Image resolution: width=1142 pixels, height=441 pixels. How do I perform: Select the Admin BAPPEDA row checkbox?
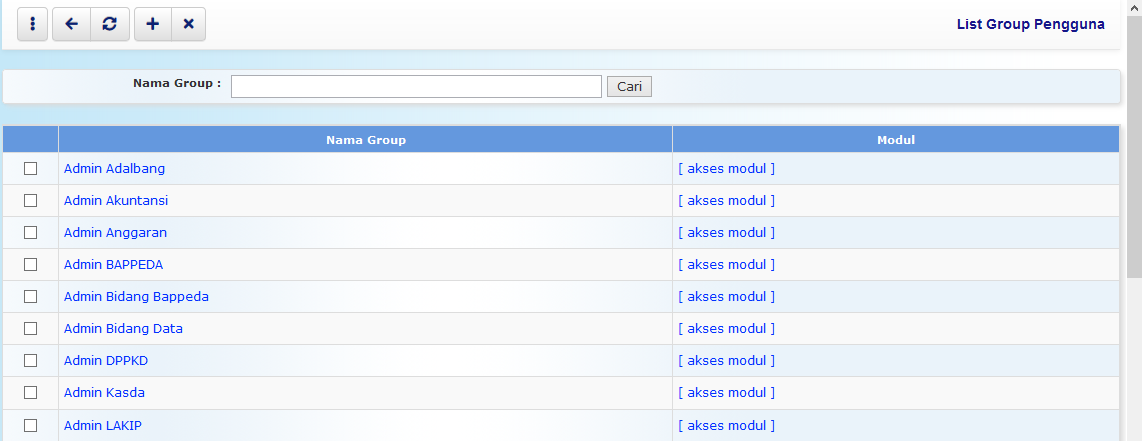(x=30, y=265)
